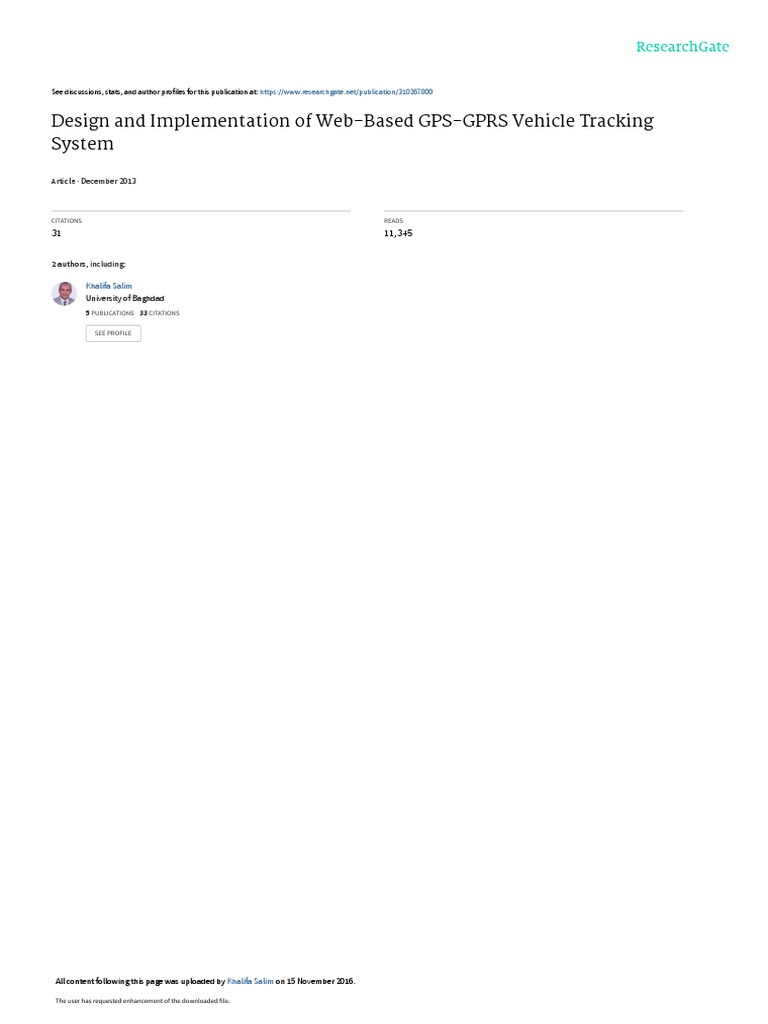Screen dimensions: 768x1024
Task: Click the CITATIONS label above 31
Action: click(67, 221)
